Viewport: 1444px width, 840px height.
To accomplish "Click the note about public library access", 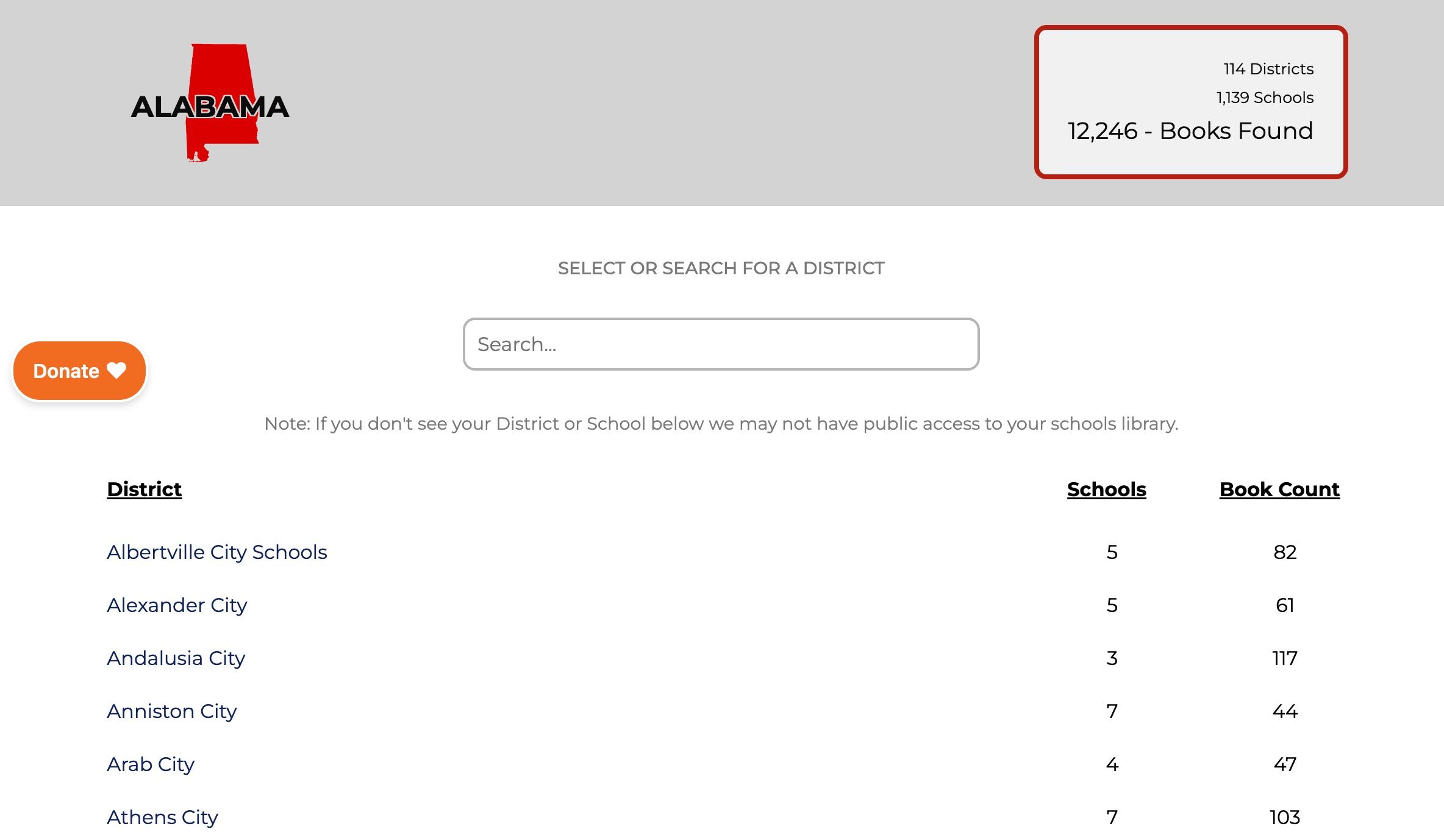I will (721, 423).
